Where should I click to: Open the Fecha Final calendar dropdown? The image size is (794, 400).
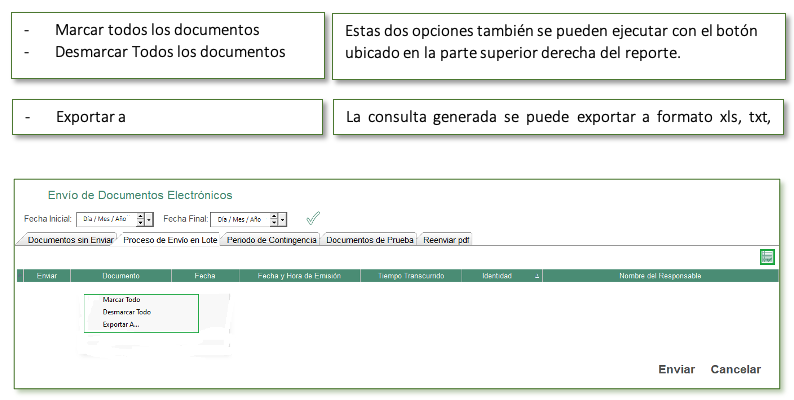coord(283,219)
